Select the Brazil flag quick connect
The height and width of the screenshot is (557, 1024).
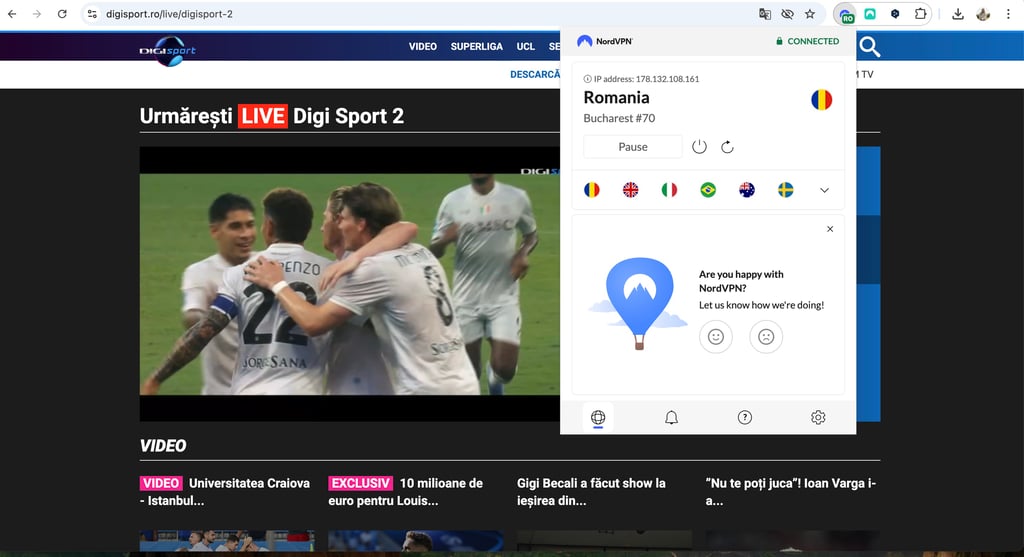(x=708, y=190)
